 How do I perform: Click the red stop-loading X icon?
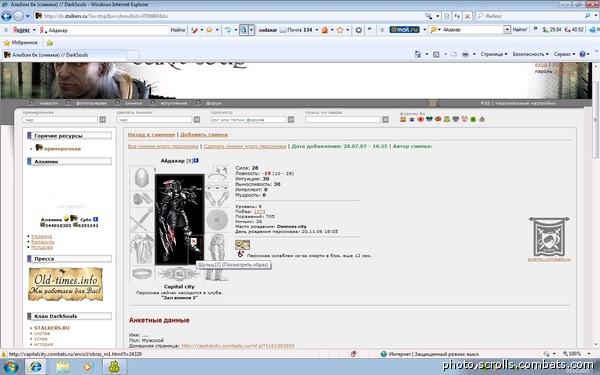[467, 16]
